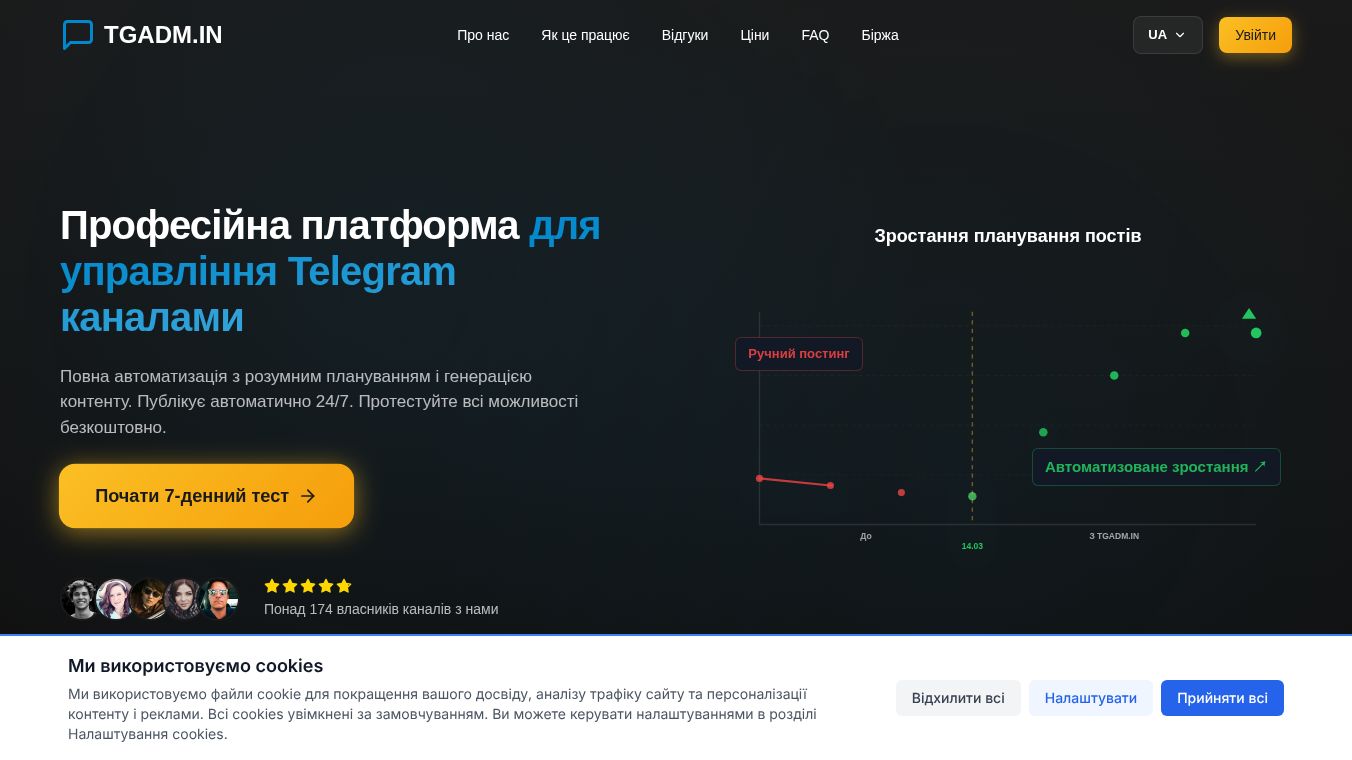Click the TGADM.IN chat bubble logo icon
This screenshot has height=760, width=1352.
pyautogui.click(x=78, y=35)
